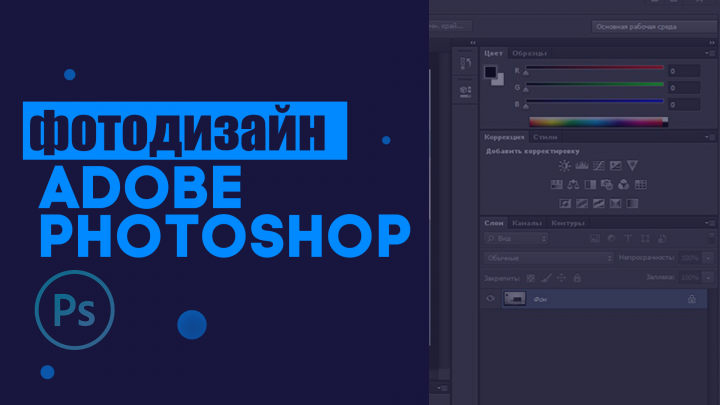Click the Фон layer thumbnail

[514, 298]
